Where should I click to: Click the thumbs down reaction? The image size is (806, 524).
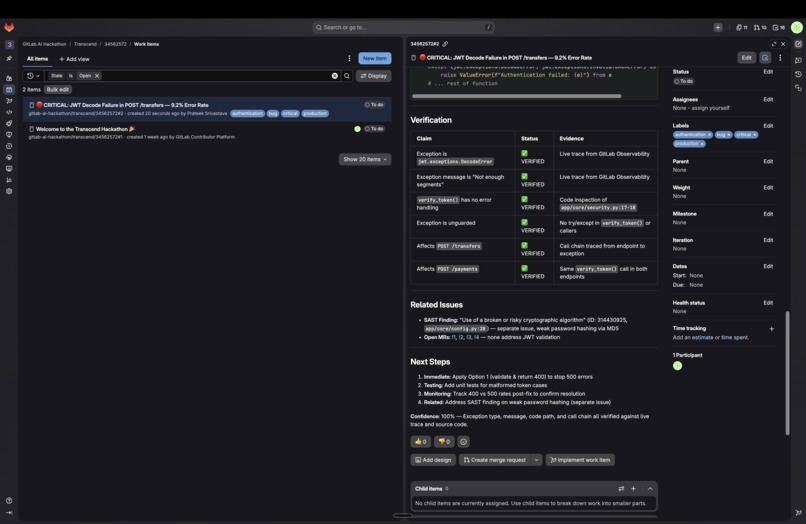click(x=444, y=442)
